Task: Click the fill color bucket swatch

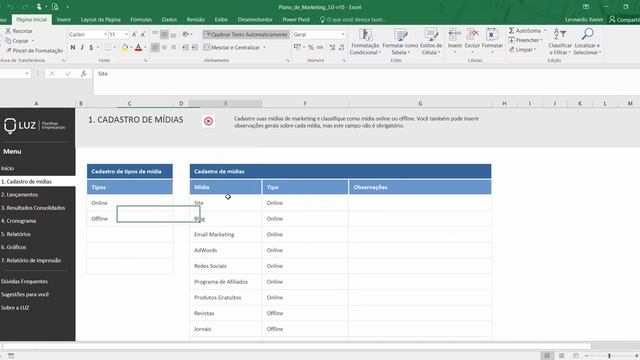Action: 124,47
